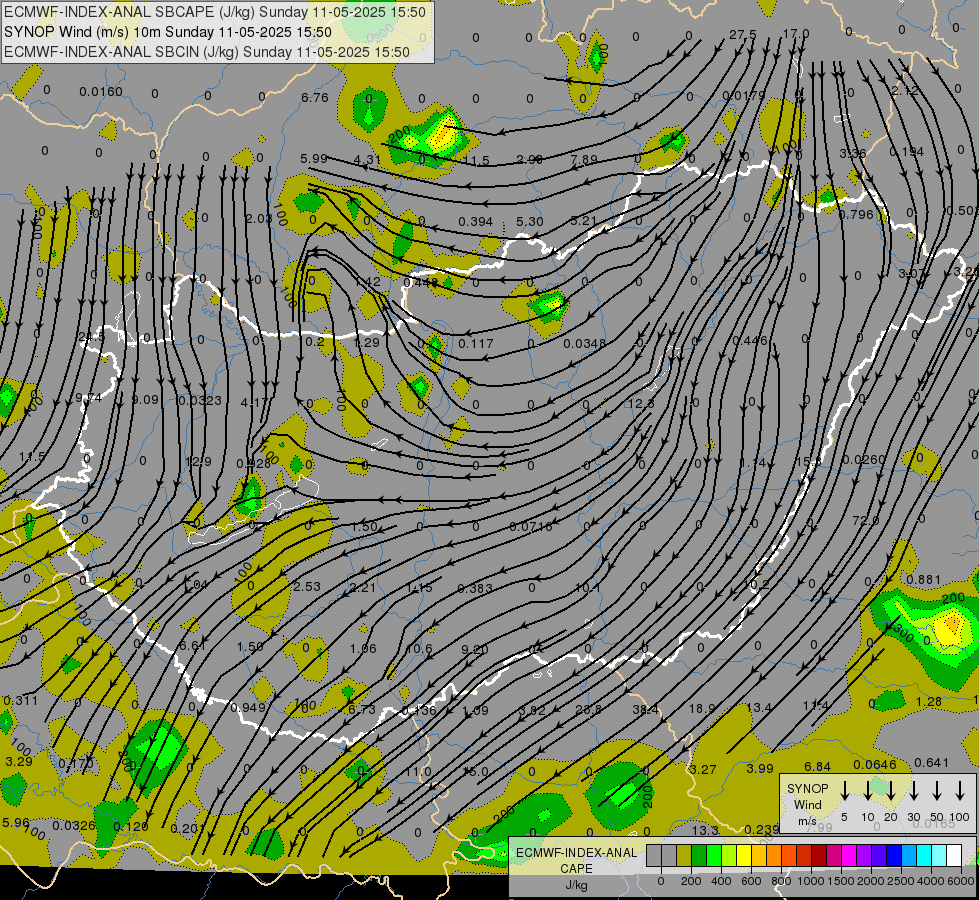Click the 5.96 map value
Screen dimensions: 979x900
pos(16,823)
